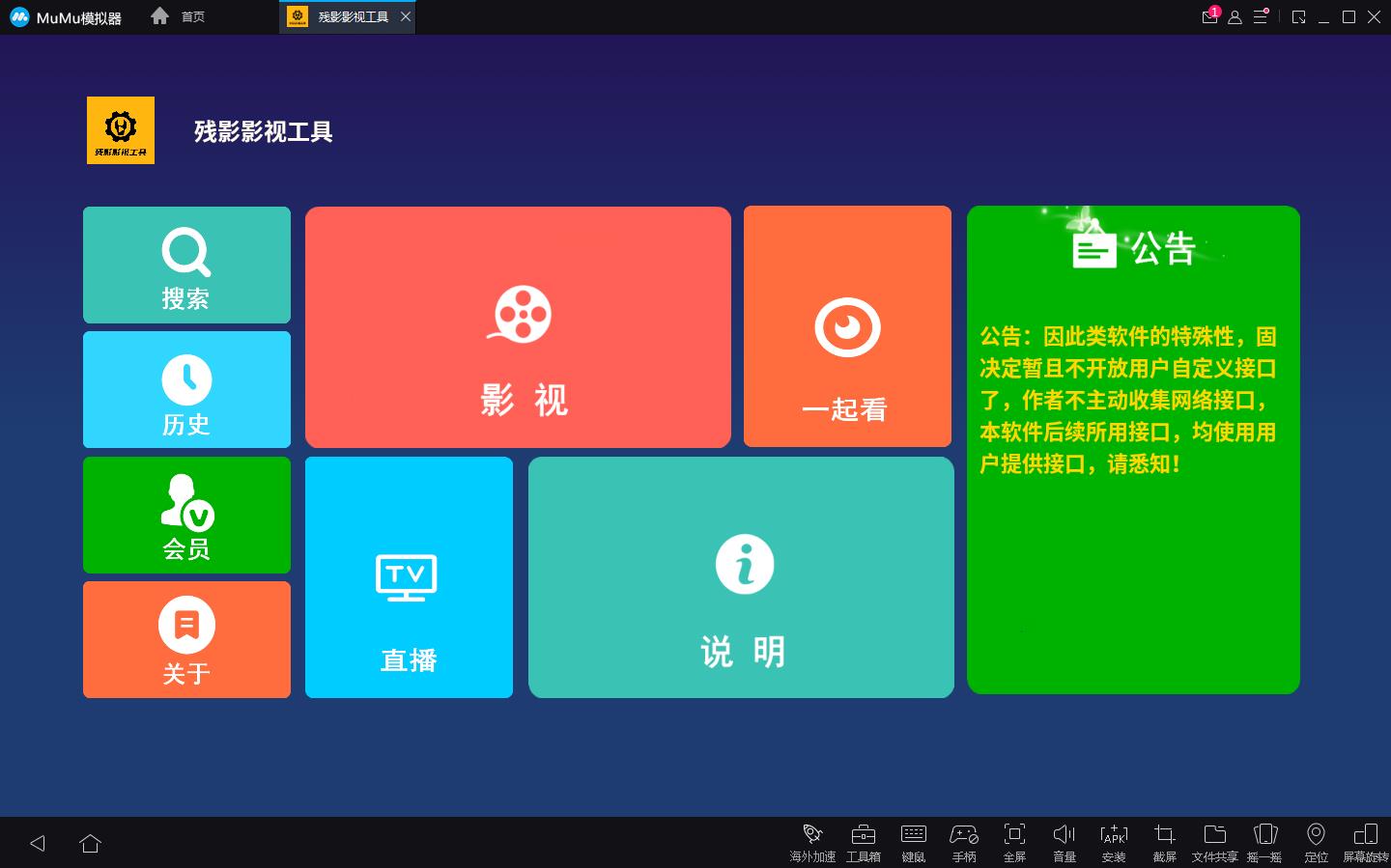Viewport: 1391px width, 868px height.
Task: Click the Android home button
Action: (x=90, y=843)
